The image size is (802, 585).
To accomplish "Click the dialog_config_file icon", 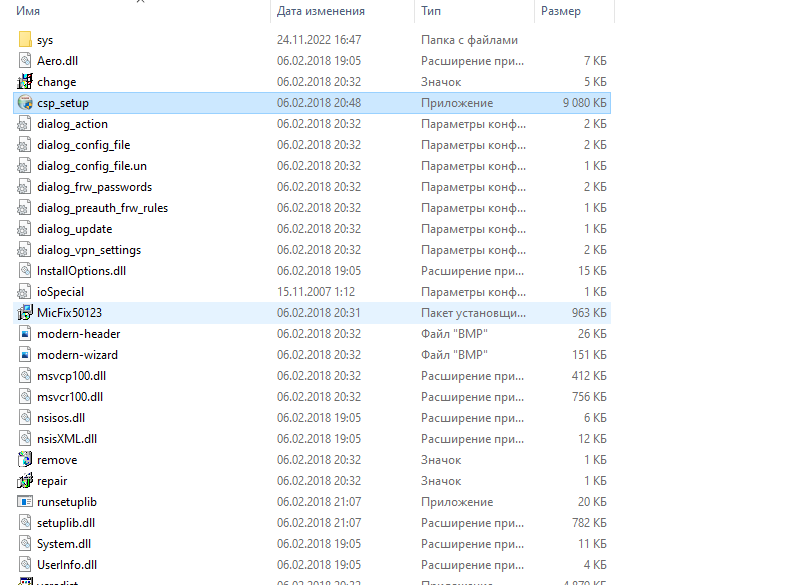I will (25, 144).
